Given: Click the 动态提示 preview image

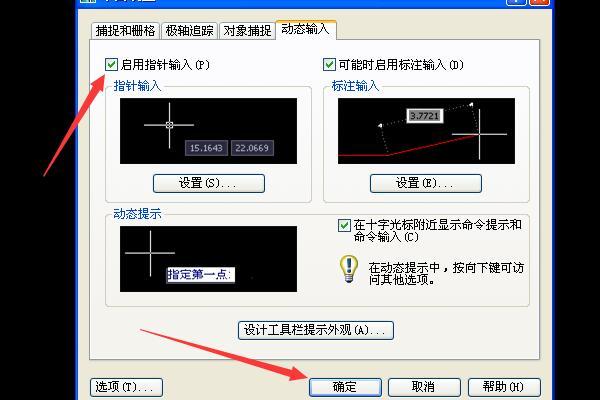Looking at the screenshot, I should 208,259.
